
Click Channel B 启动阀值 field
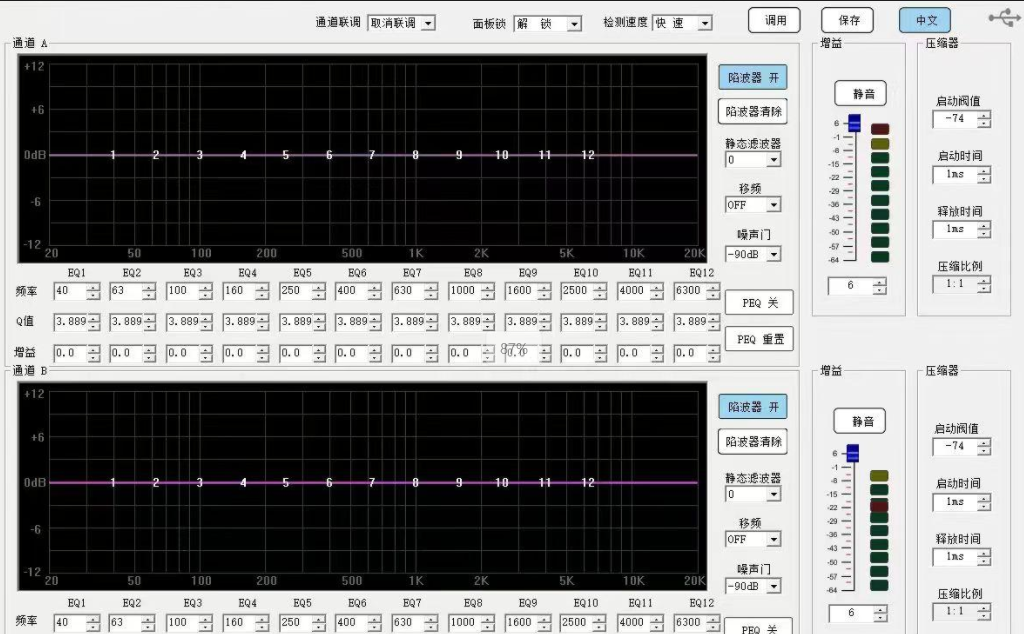point(955,447)
